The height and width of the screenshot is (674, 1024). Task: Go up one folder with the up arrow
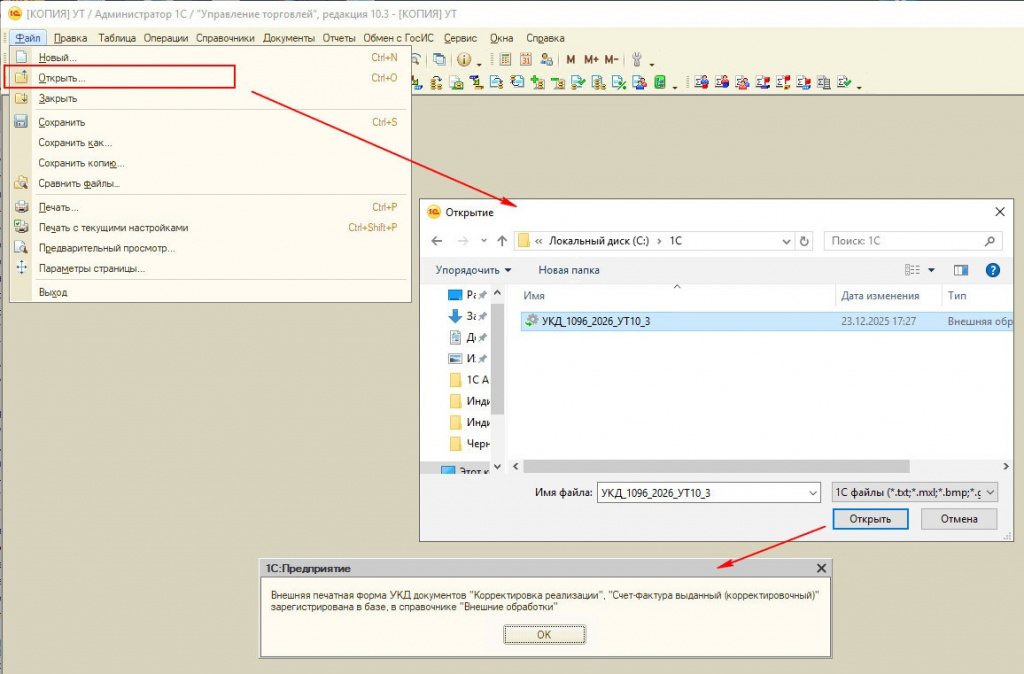point(500,241)
